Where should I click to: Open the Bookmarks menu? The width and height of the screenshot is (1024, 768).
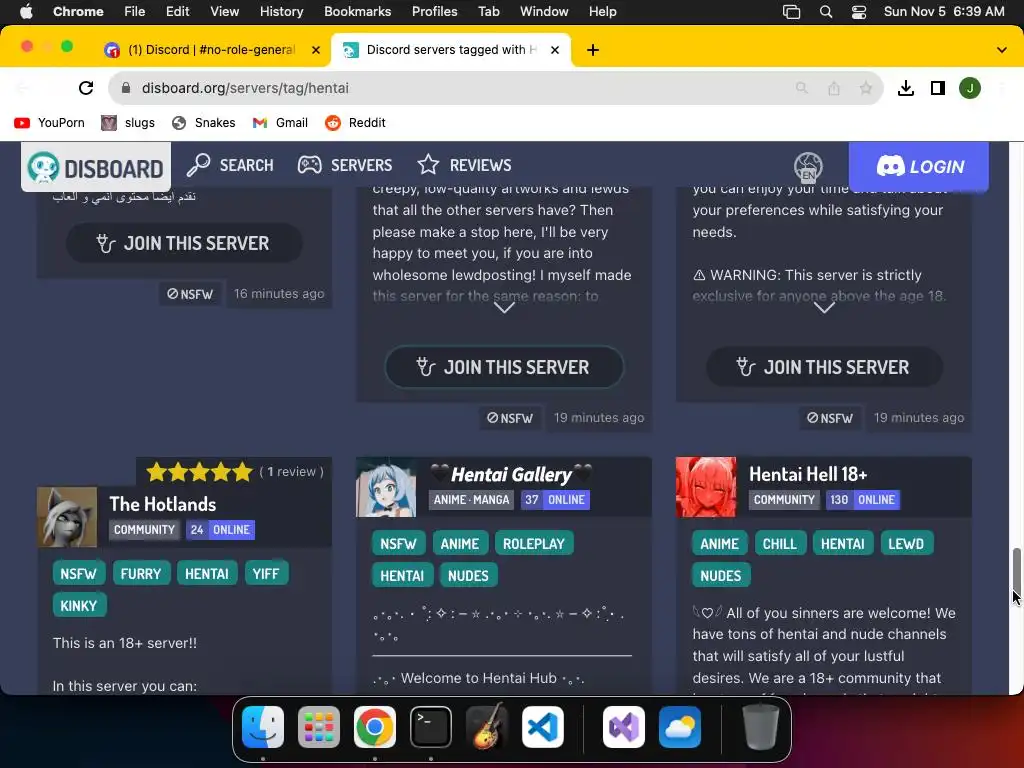coord(357,11)
